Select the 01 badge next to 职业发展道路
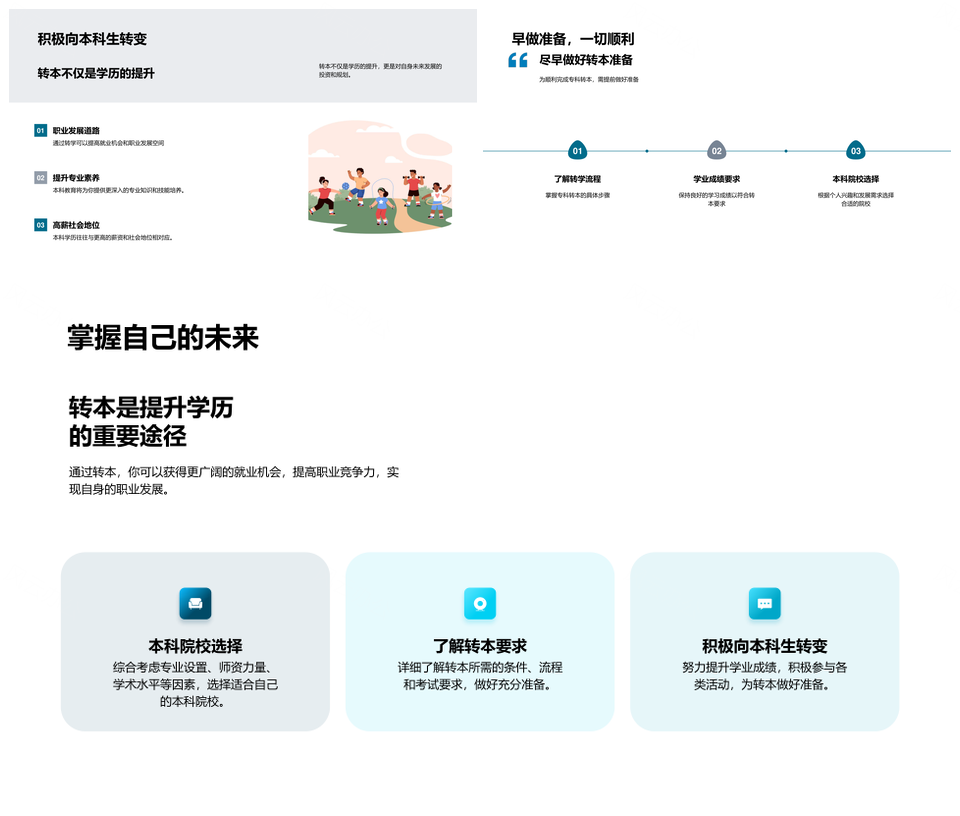Image resolution: width=960 pixels, height=816 pixels. pos(39,129)
